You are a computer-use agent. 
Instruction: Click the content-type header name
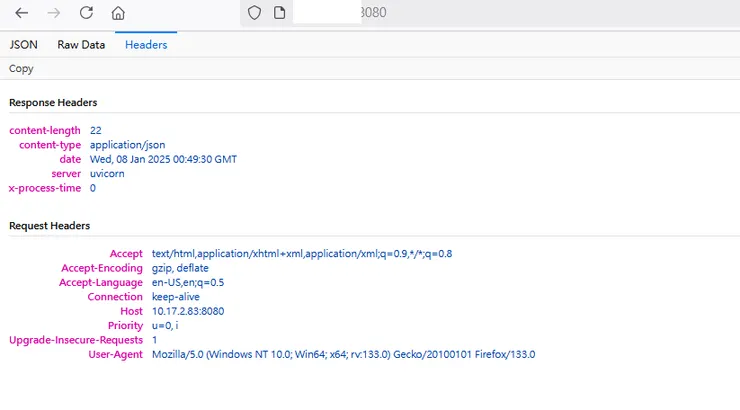50,145
